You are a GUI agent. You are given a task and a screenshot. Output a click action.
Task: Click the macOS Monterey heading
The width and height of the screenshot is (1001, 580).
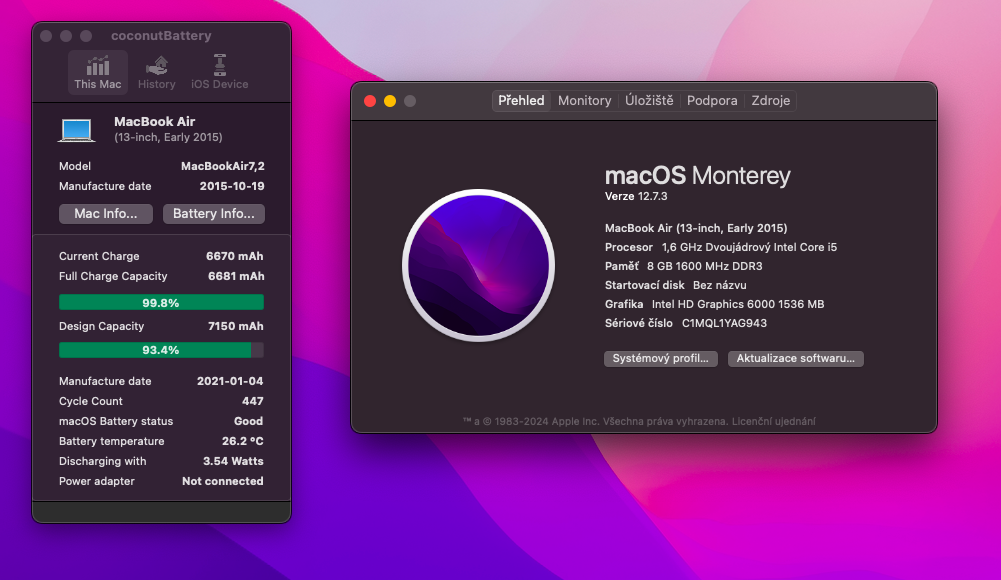(697, 175)
